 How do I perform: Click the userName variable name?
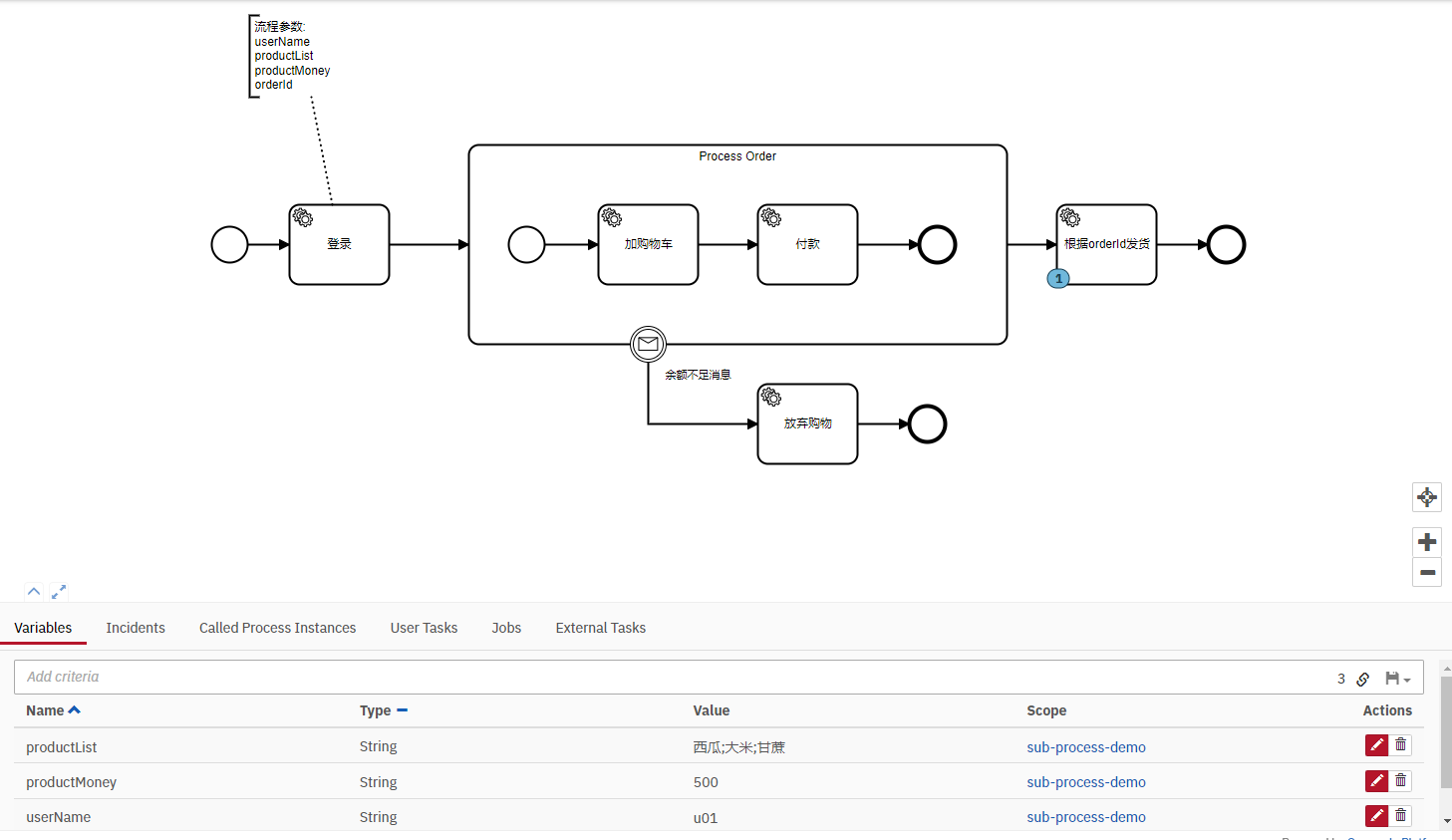pos(58,817)
